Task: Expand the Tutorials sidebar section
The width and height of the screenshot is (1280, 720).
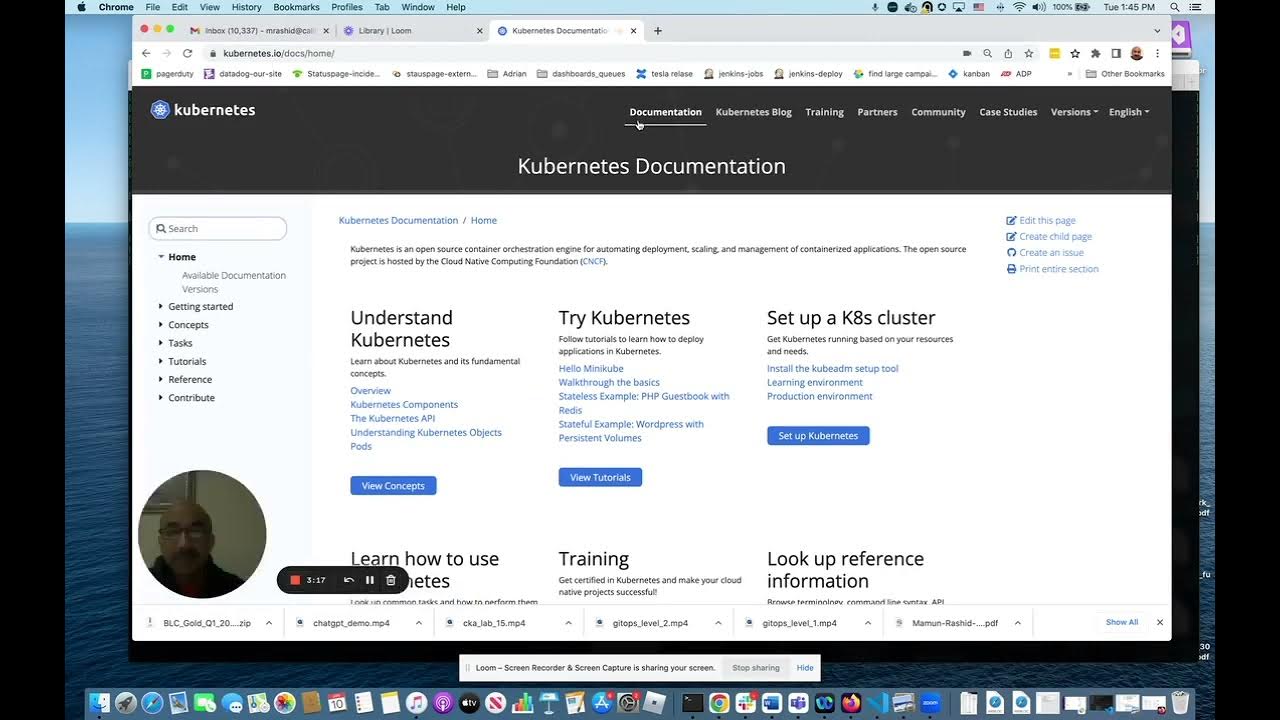Action: (x=161, y=361)
